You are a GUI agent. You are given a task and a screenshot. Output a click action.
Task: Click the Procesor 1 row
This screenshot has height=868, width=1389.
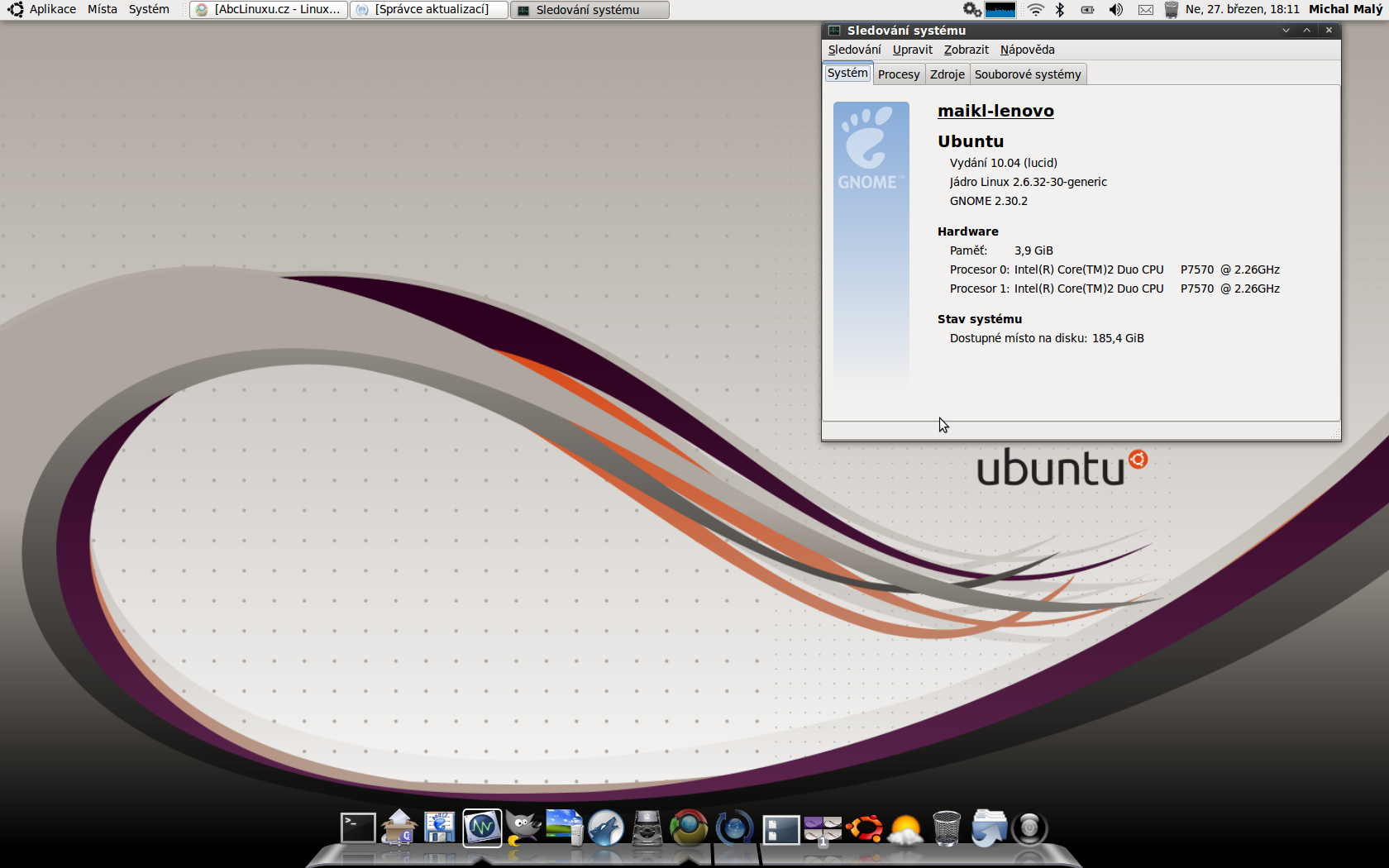(1115, 289)
